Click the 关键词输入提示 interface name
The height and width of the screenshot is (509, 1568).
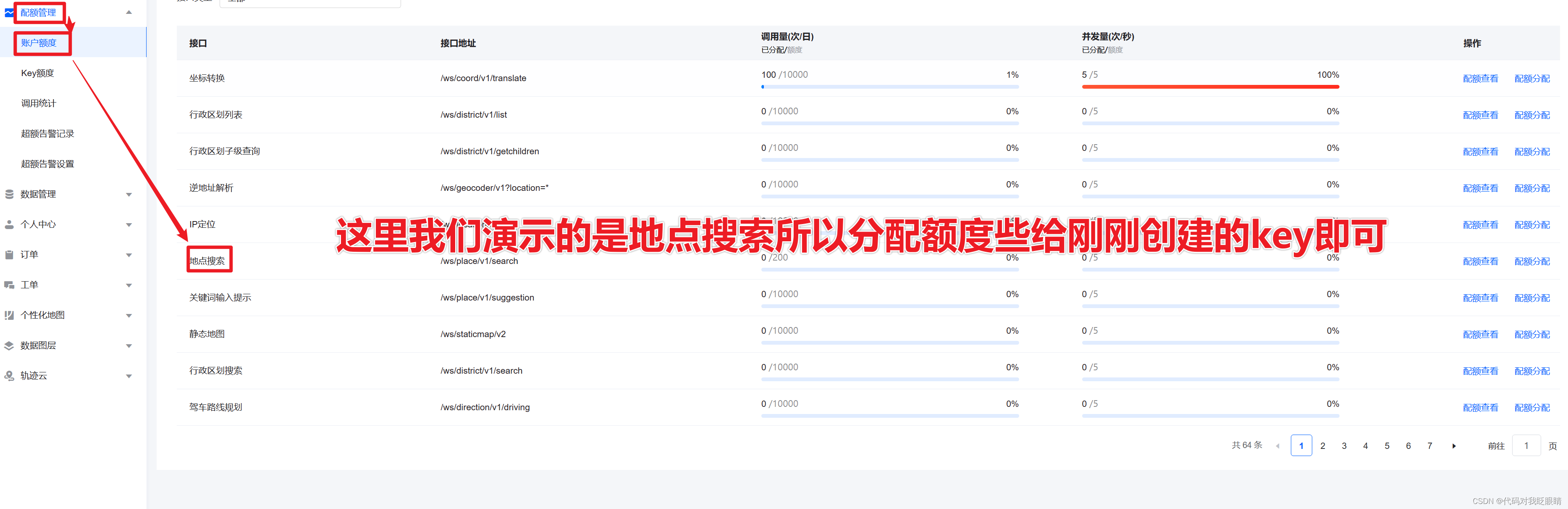pos(220,298)
